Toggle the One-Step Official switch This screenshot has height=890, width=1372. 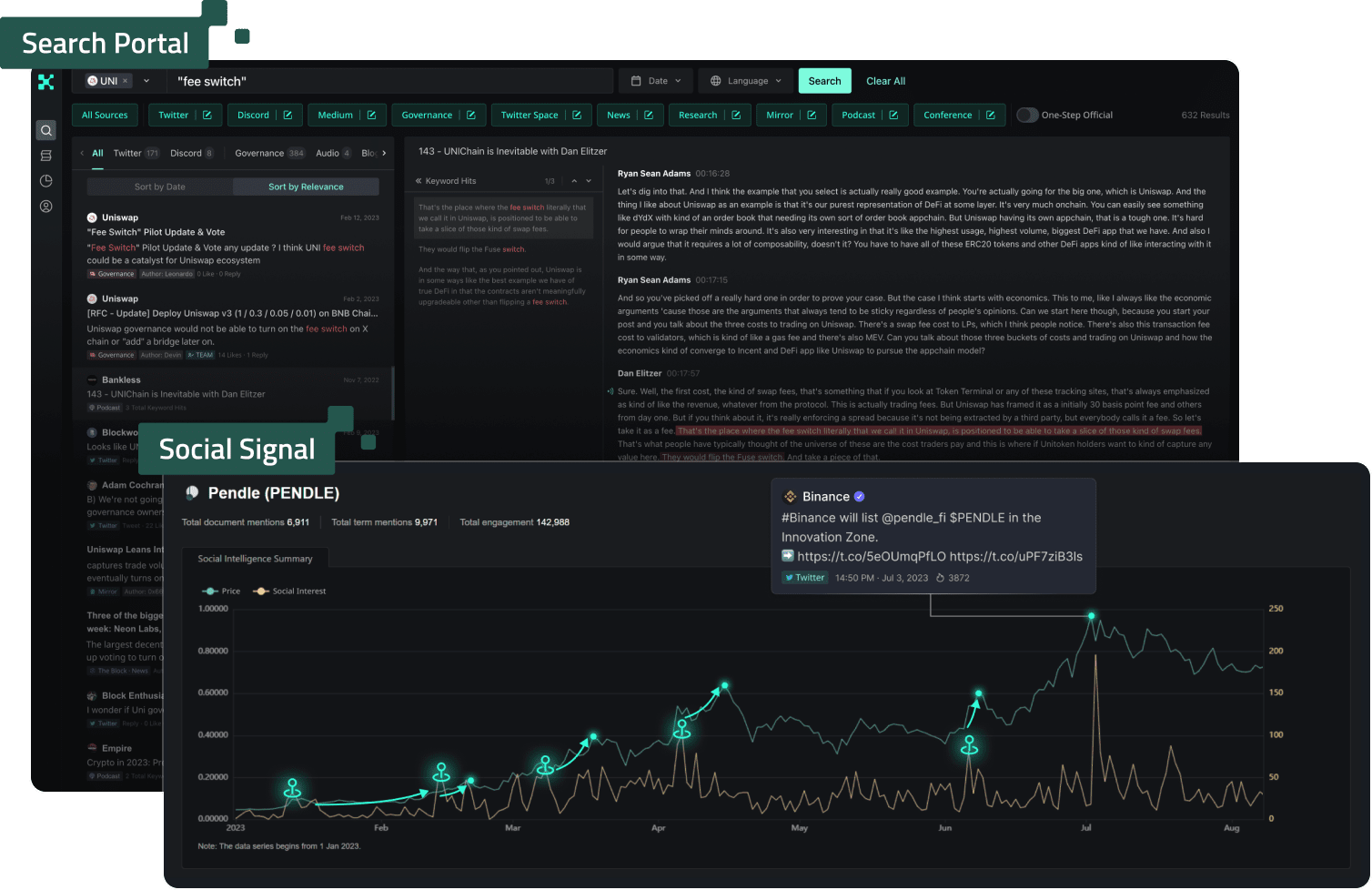[x=1027, y=116]
